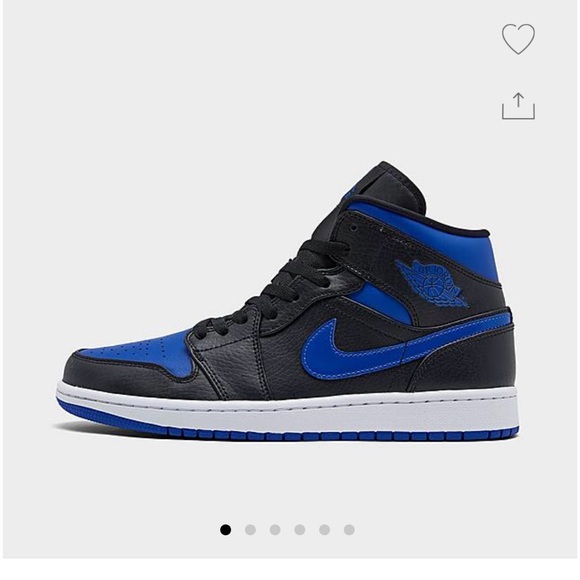Tap the upload arrow share button
Screen dimensions: 580x580
[518, 106]
